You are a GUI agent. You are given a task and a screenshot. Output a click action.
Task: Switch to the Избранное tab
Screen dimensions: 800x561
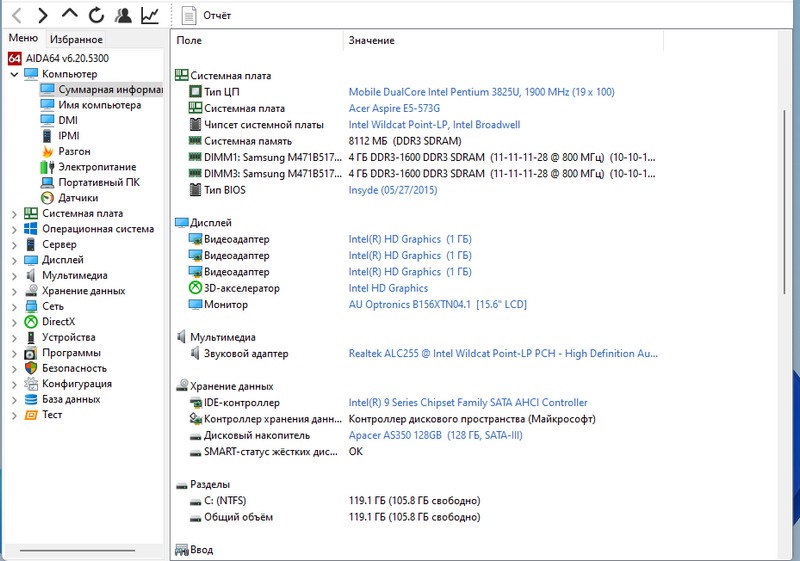[x=76, y=40]
